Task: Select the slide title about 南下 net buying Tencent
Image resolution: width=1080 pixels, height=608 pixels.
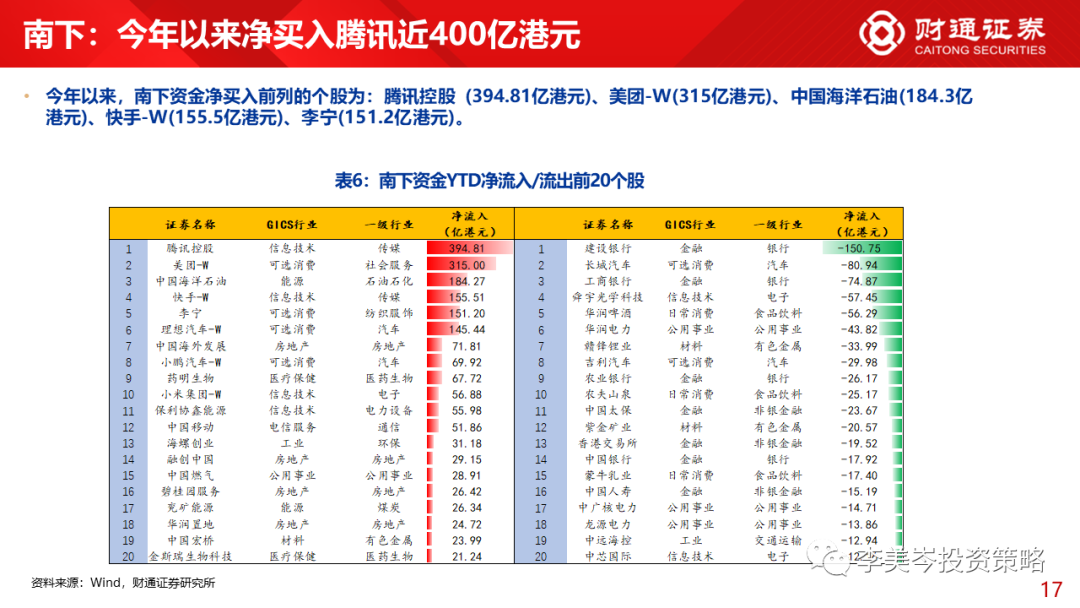Action: point(302,34)
